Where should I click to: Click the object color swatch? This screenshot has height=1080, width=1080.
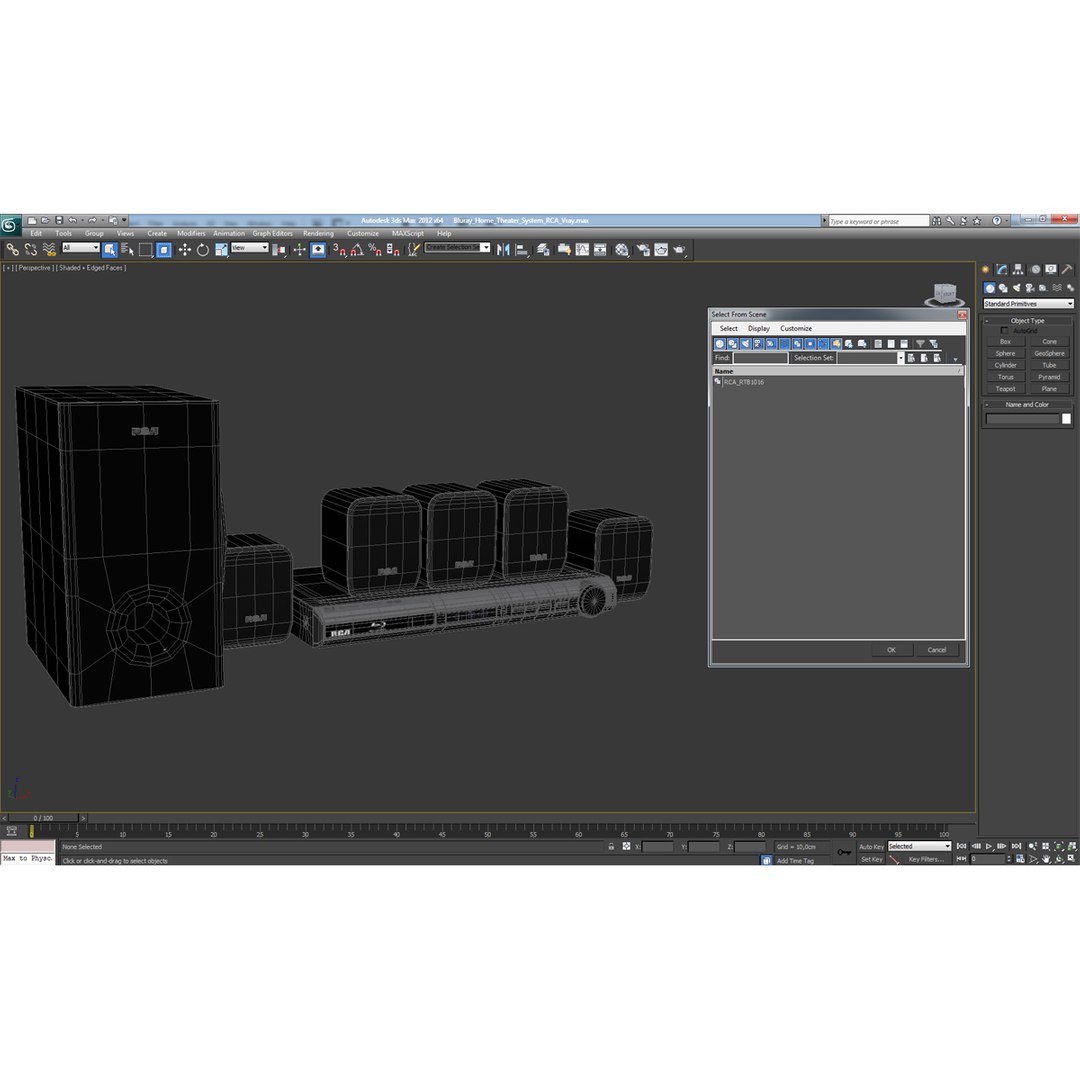(1066, 419)
